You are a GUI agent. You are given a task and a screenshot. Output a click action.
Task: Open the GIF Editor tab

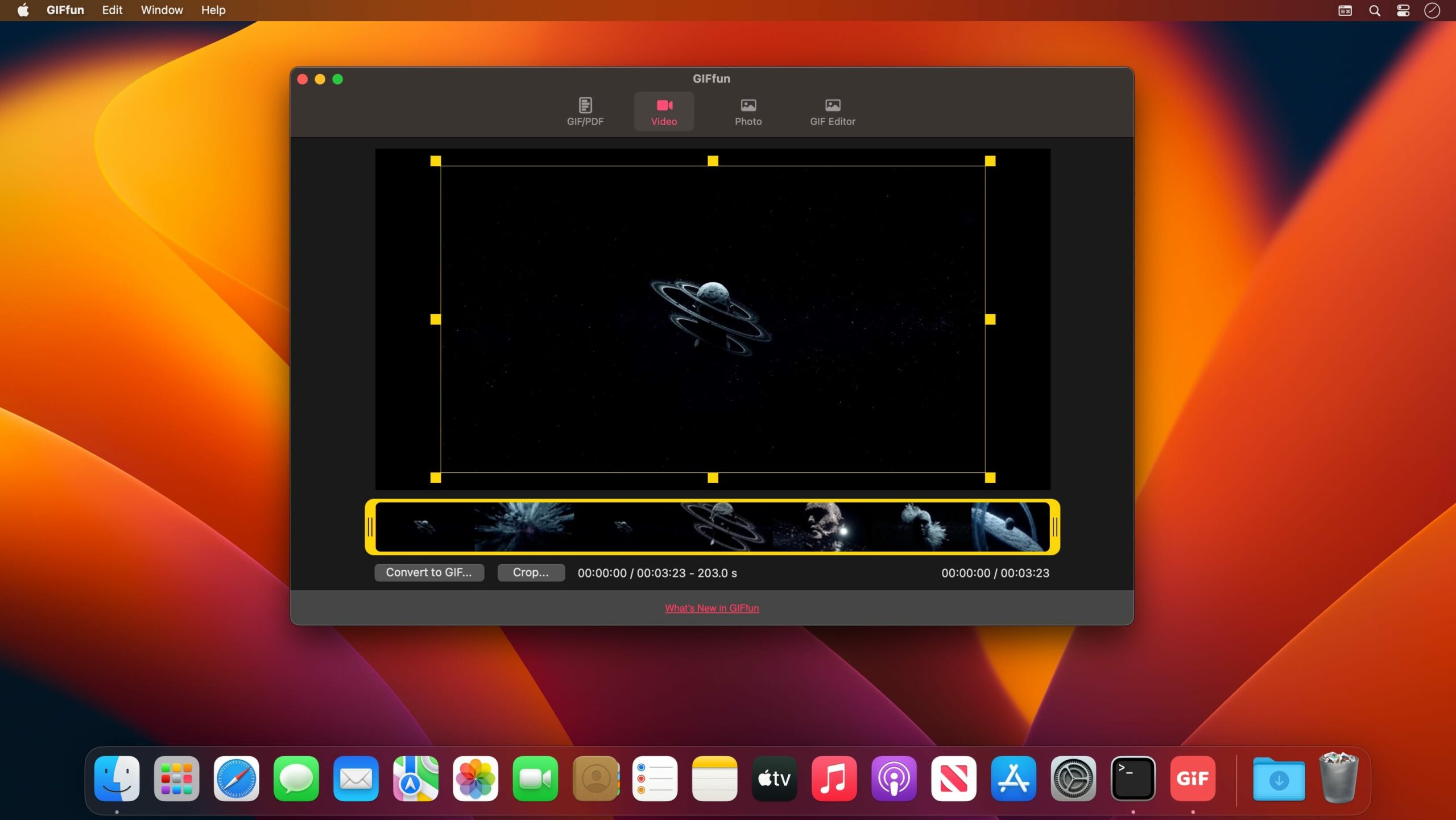tap(832, 112)
